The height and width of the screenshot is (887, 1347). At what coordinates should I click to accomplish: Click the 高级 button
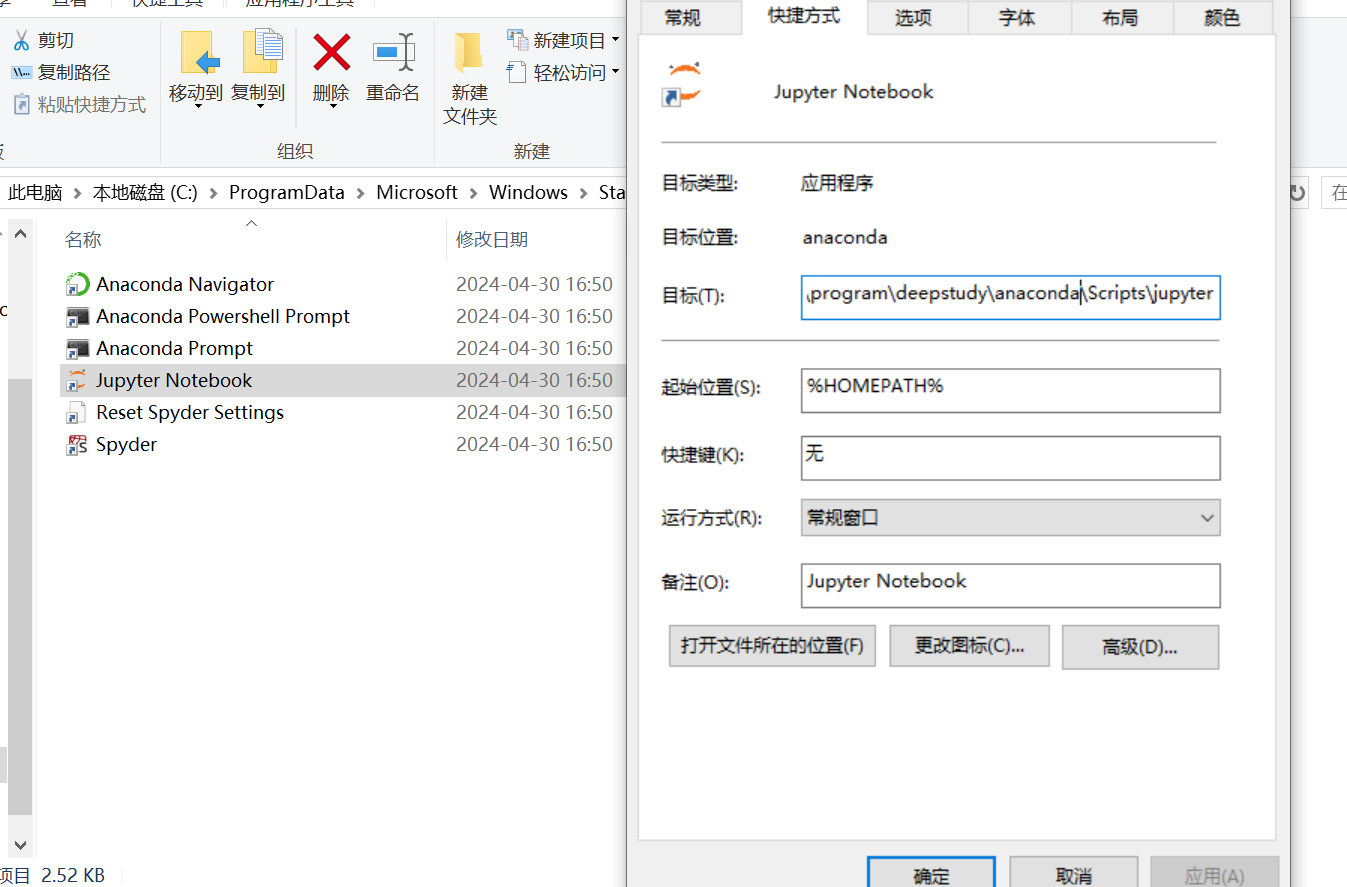coord(1140,647)
